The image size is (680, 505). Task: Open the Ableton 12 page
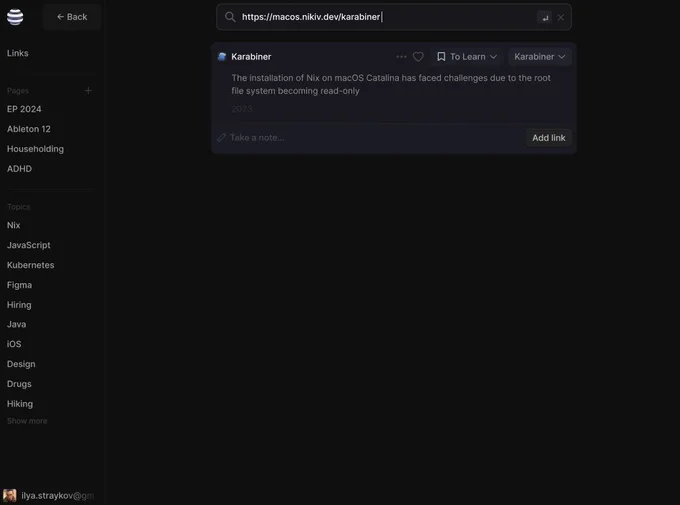tap(29, 129)
